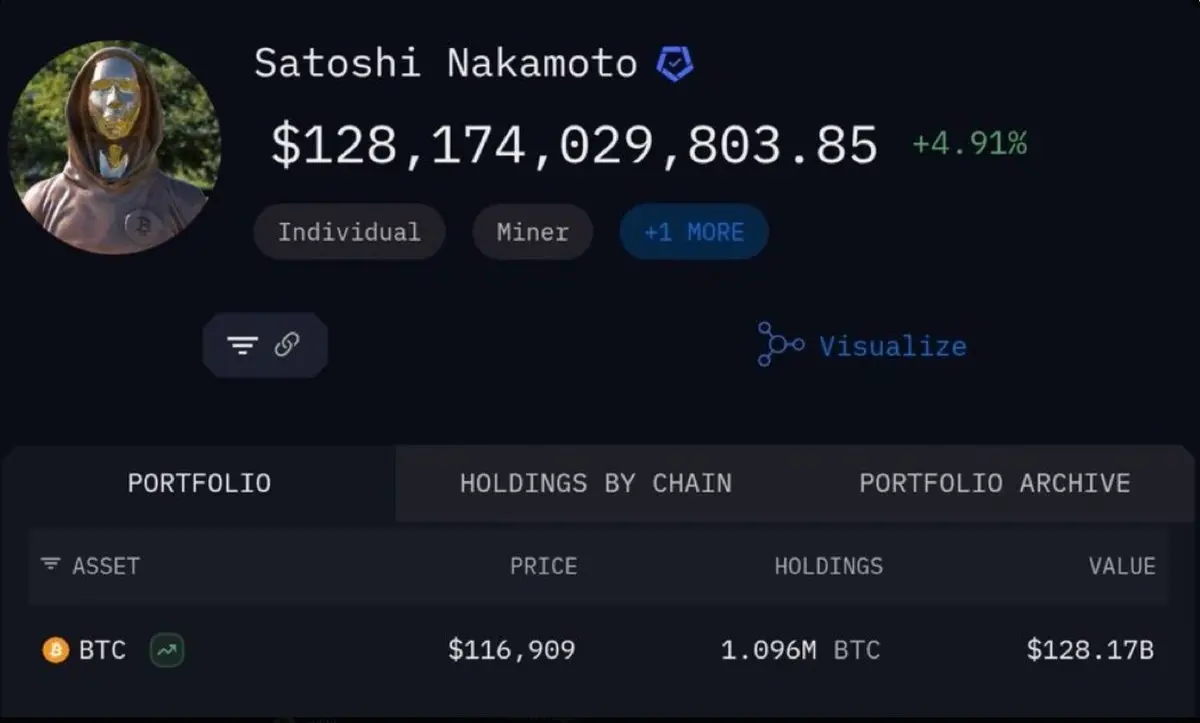Open the Visualize link
Image resolution: width=1200 pixels, height=723 pixels.
pos(892,346)
